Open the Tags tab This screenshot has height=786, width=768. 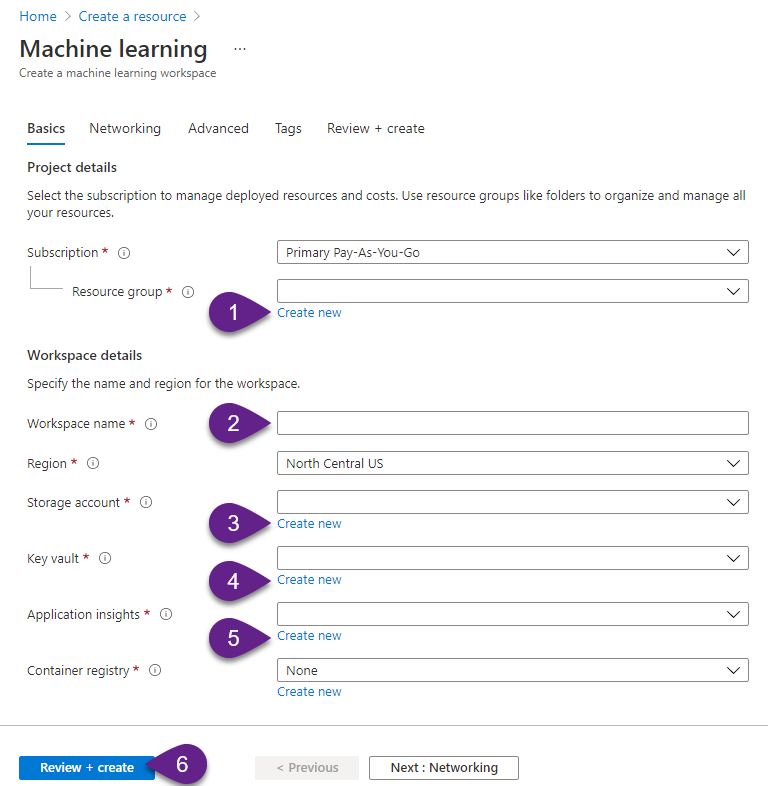point(288,129)
